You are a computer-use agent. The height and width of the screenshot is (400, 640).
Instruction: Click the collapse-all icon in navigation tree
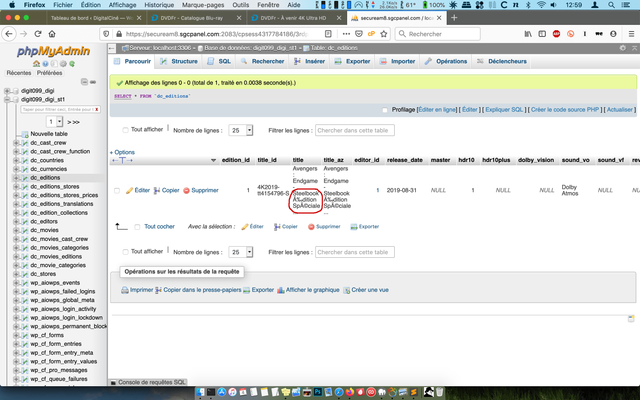[x=84, y=82]
